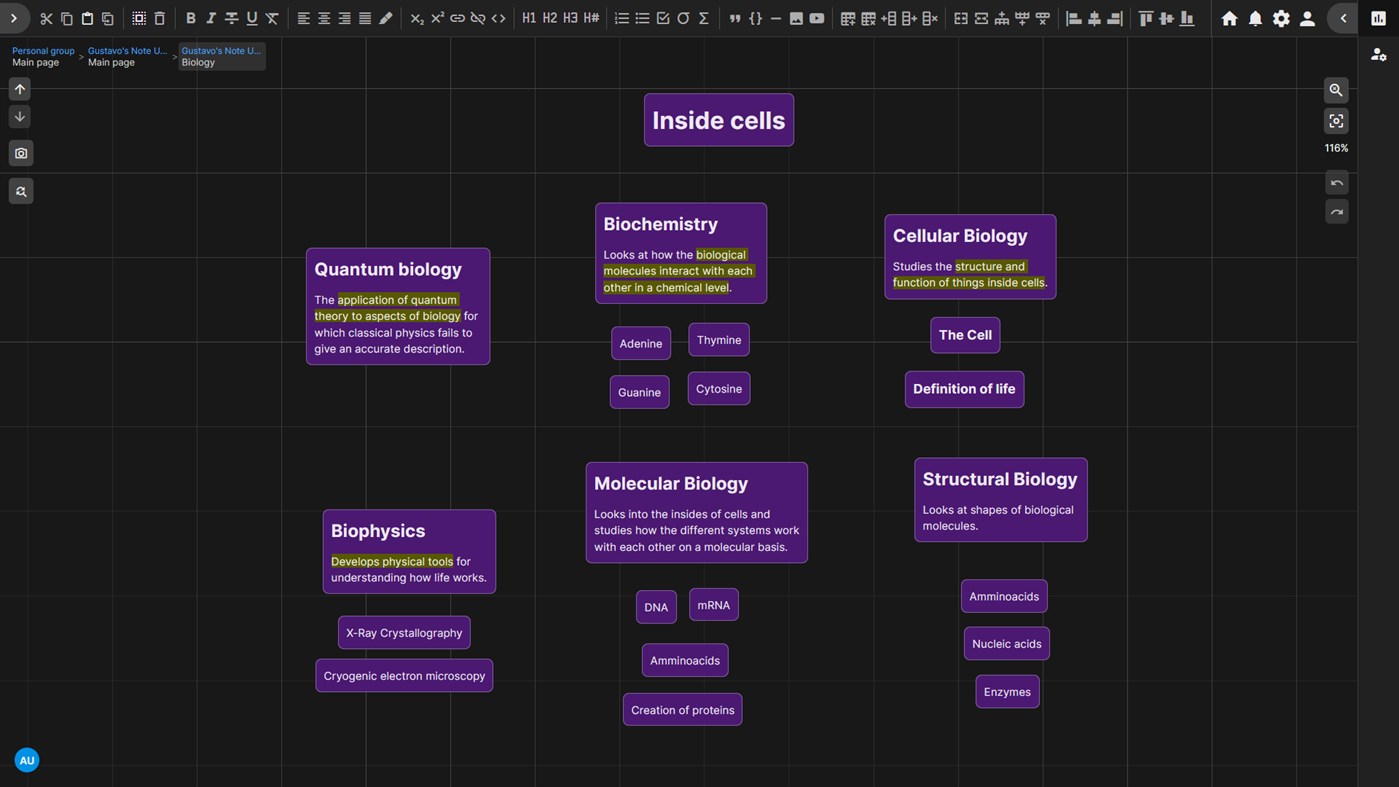The width and height of the screenshot is (1399, 787).
Task: Insert a new table
Action: (845, 18)
